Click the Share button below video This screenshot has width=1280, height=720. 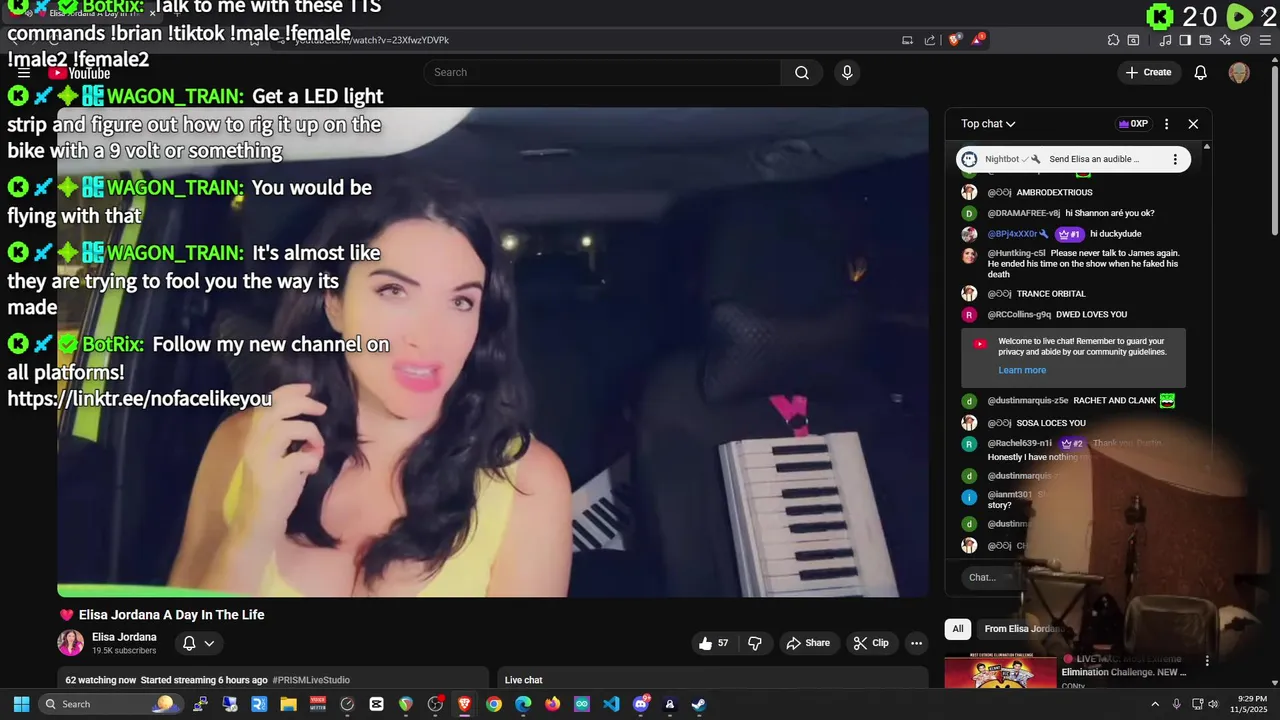(x=808, y=643)
